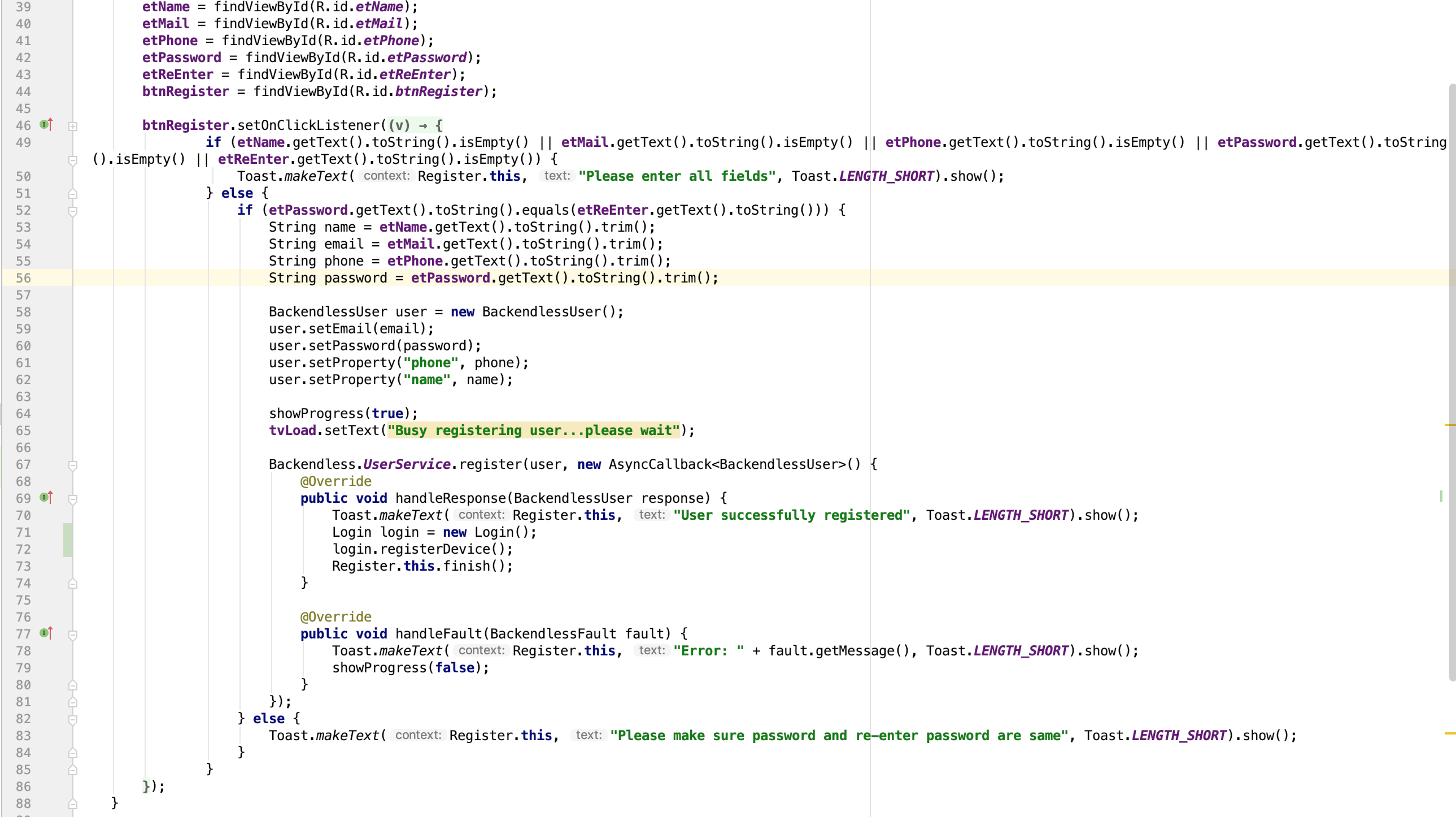The width and height of the screenshot is (1456, 817).
Task: Collapse the AsyncCallback block on line 67
Action: (x=73, y=466)
